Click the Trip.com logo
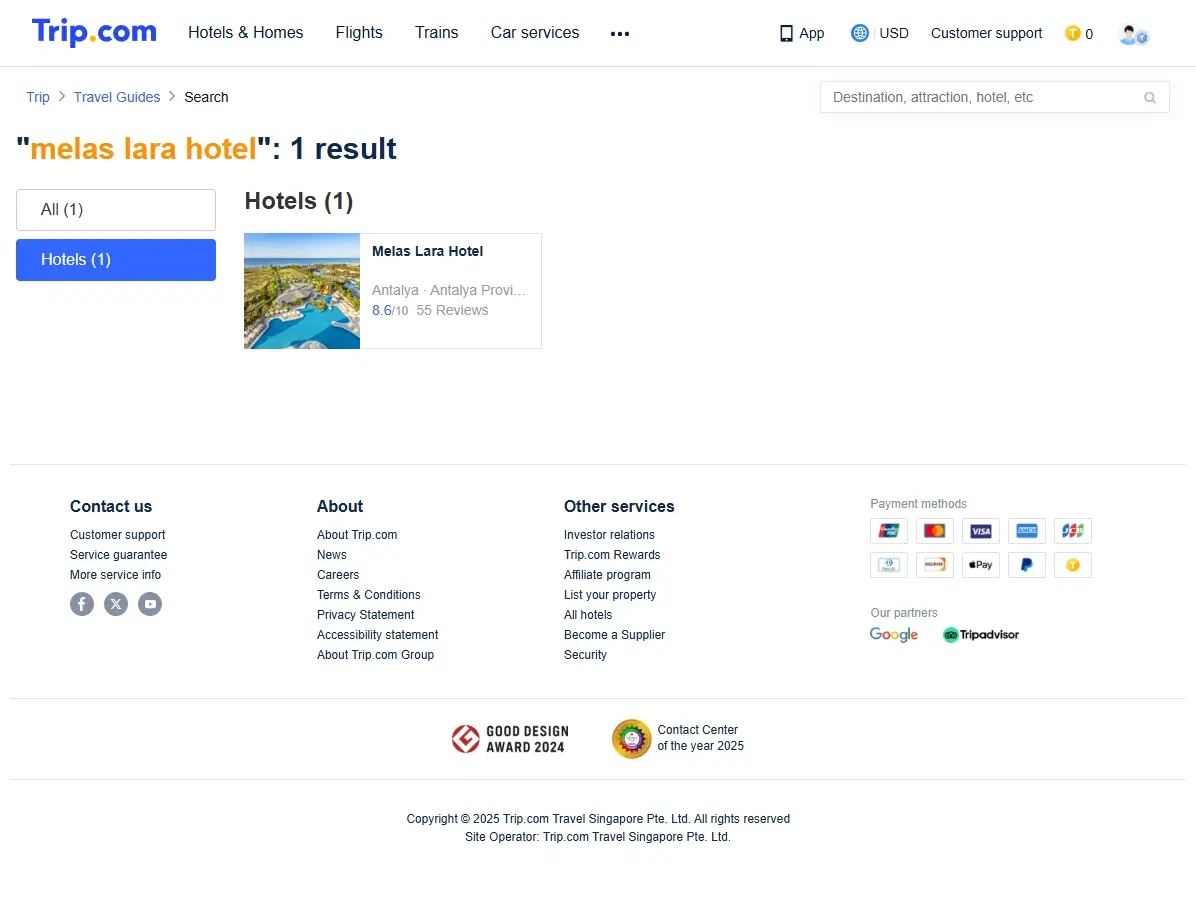Image resolution: width=1196 pixels, height=921 pixels. (x=94, y=32)
